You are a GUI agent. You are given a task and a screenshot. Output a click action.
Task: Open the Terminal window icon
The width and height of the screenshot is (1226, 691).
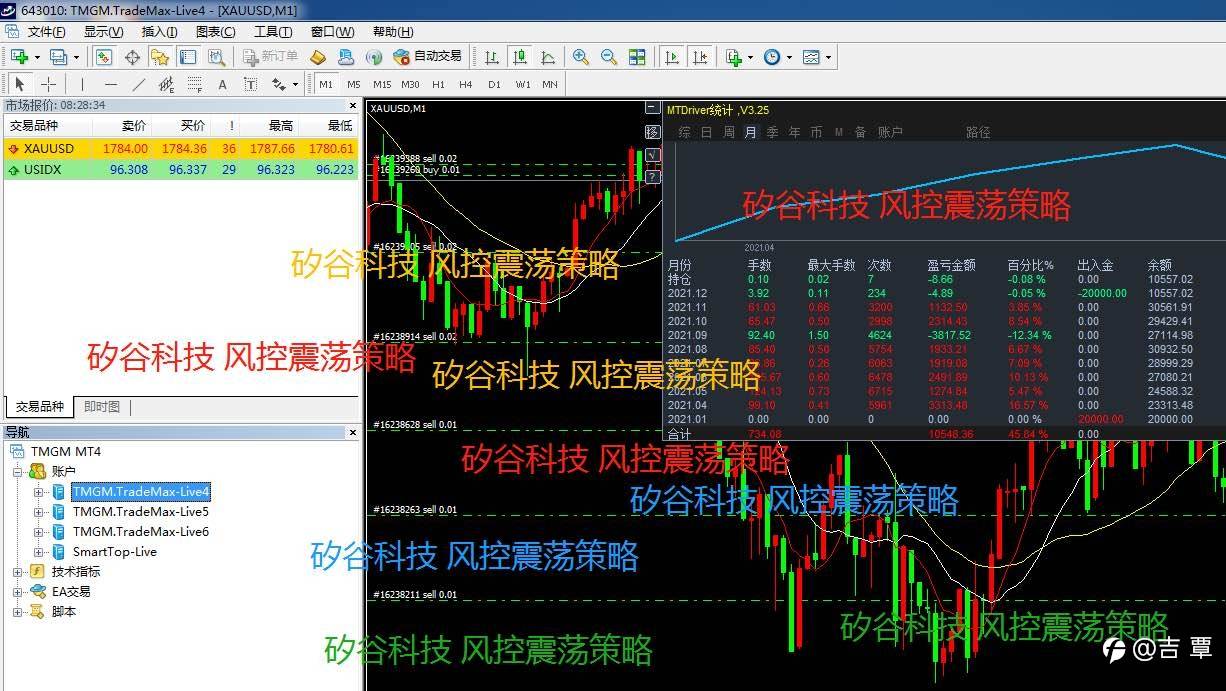(188, 57)
